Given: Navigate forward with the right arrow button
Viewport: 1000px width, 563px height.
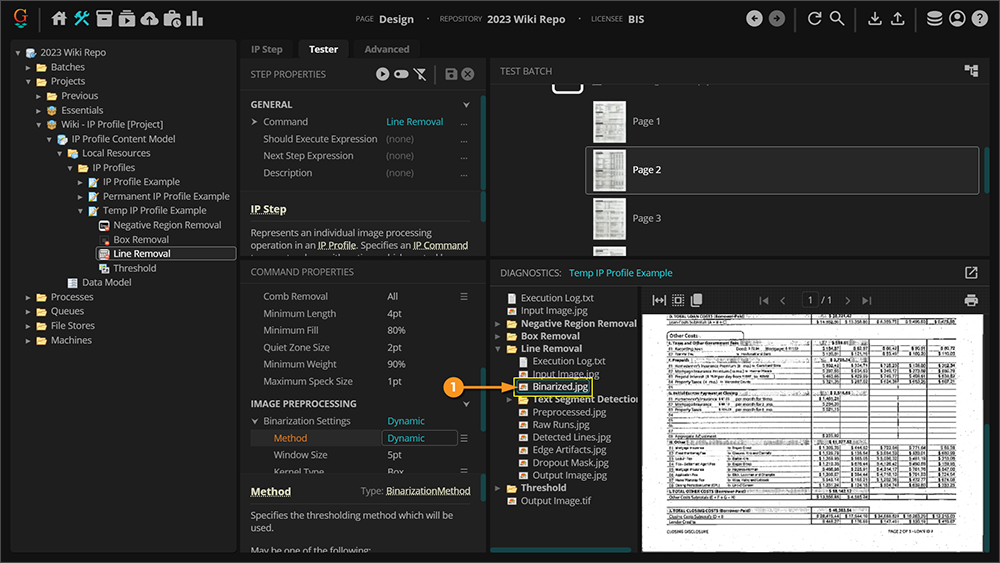Looking at the screenshot, I should pyautogui.click(x=777, y=18).
